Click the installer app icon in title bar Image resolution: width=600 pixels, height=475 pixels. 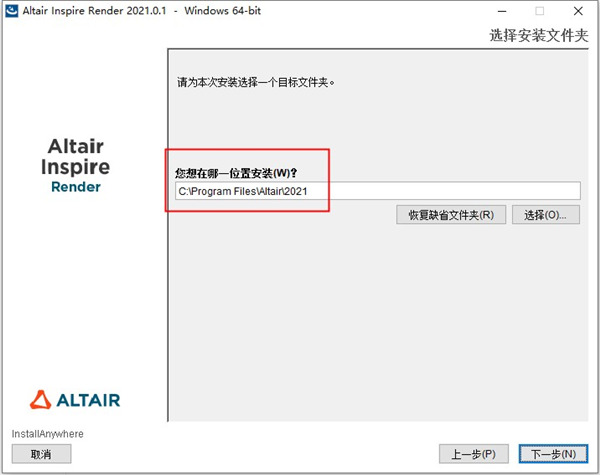13,11
